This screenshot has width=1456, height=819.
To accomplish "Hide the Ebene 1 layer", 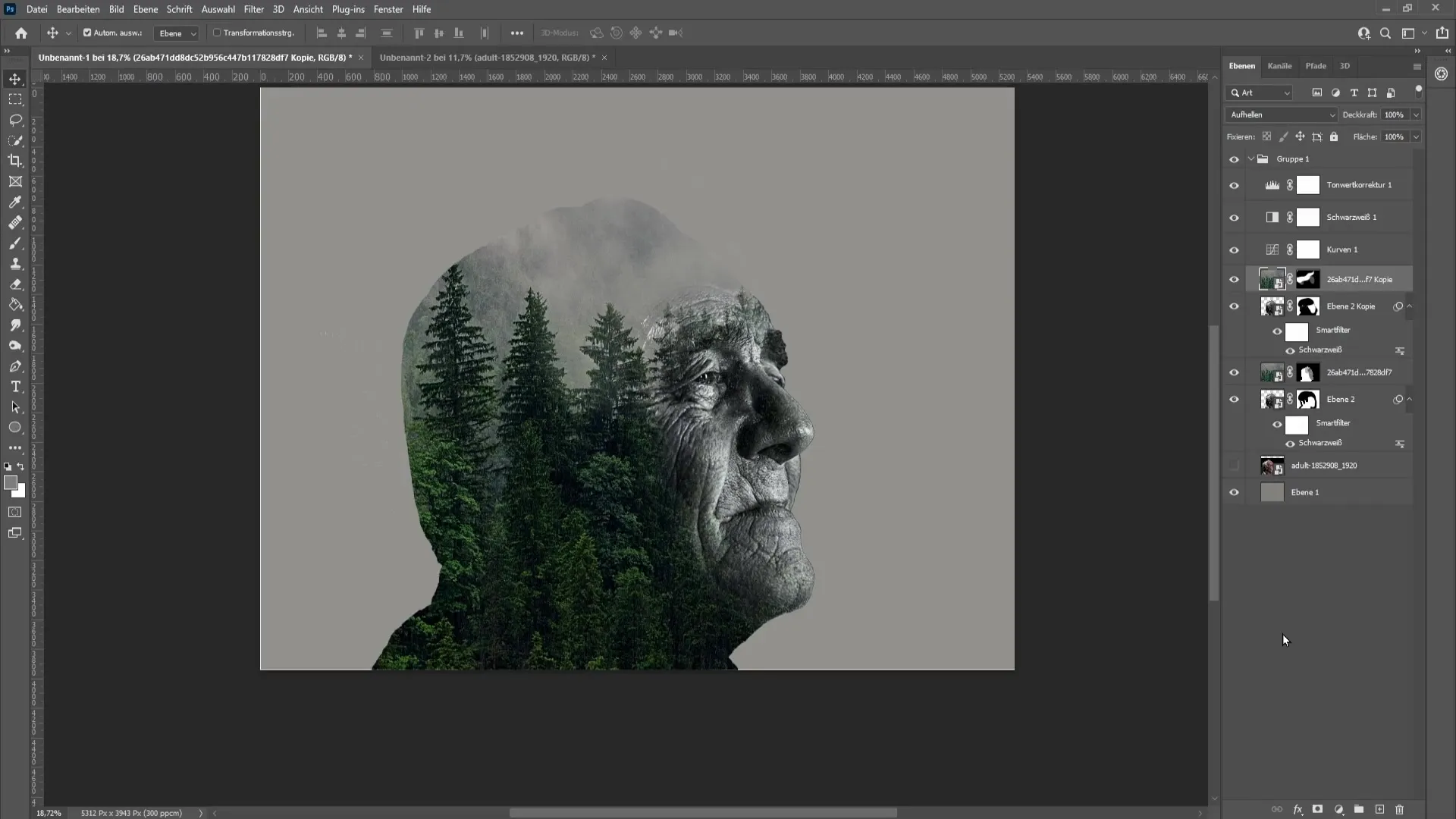I will point(1234,493).
